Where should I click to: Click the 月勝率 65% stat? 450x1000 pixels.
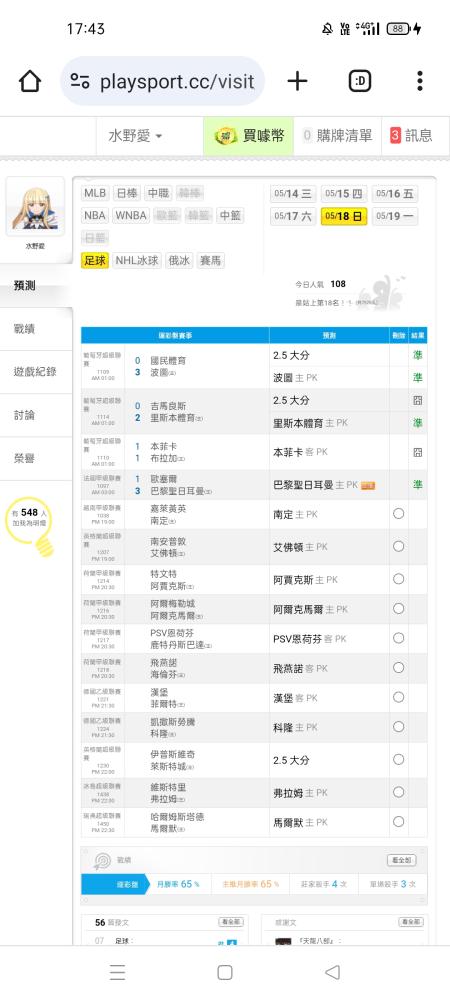point(178,885)
